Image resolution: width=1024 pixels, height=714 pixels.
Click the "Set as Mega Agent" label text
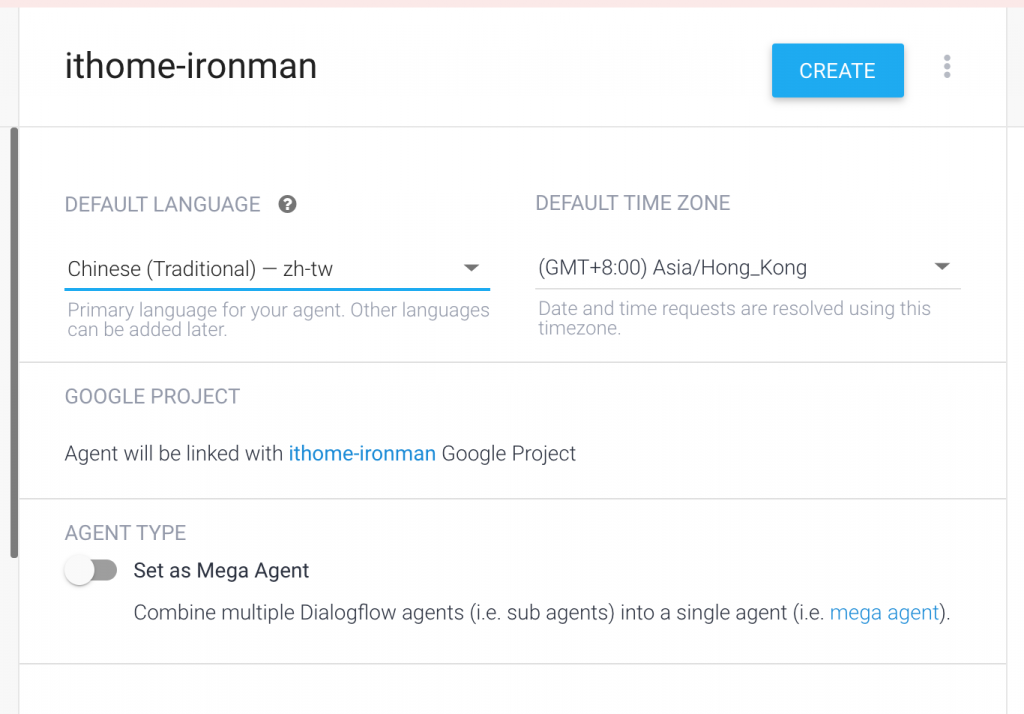221,571
